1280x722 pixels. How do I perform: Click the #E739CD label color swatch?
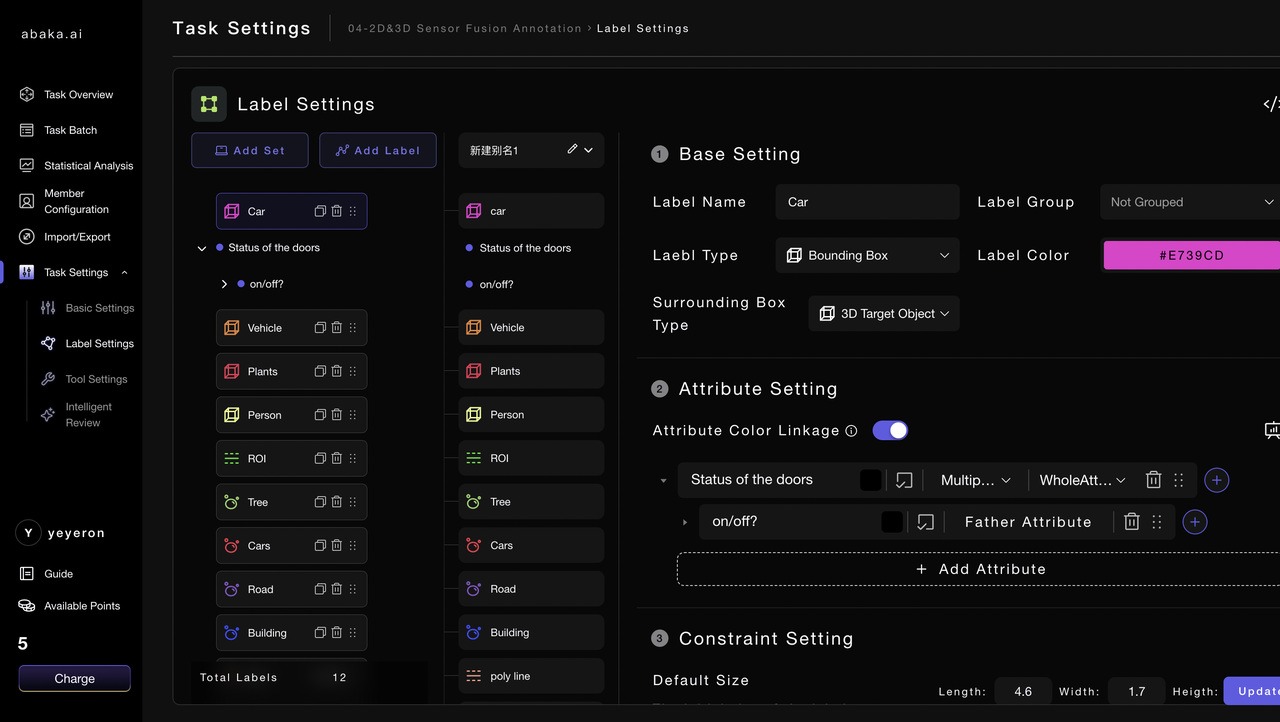click(x=1191, y=255)
